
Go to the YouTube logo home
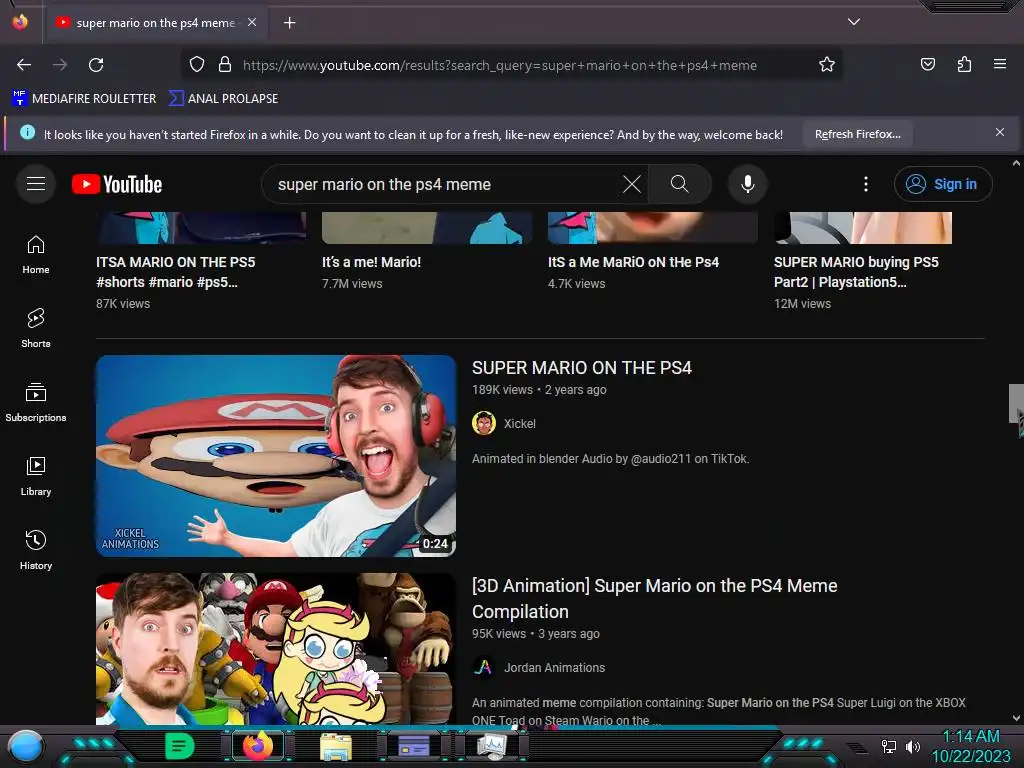117,184
